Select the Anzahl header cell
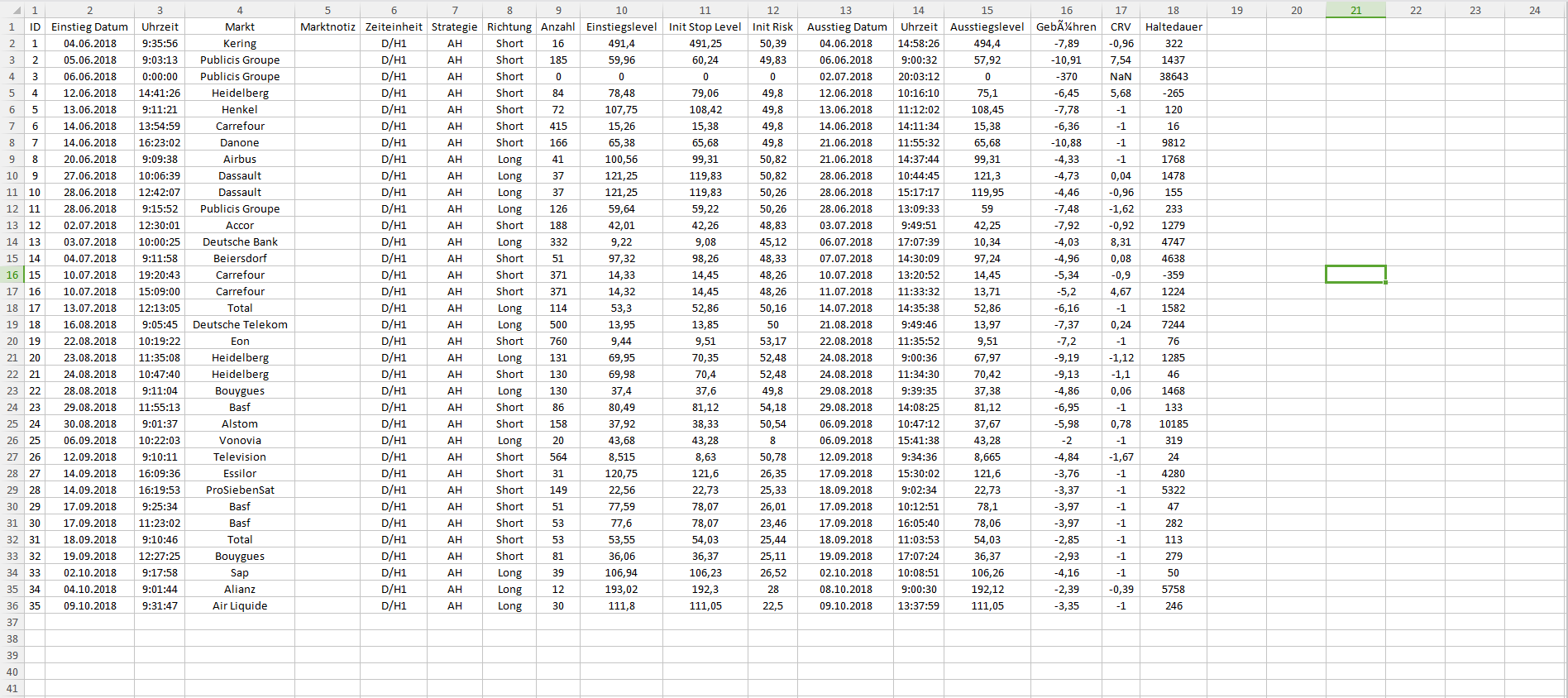The width and height of the screenshot is (1568, 698). click(558, 26)
